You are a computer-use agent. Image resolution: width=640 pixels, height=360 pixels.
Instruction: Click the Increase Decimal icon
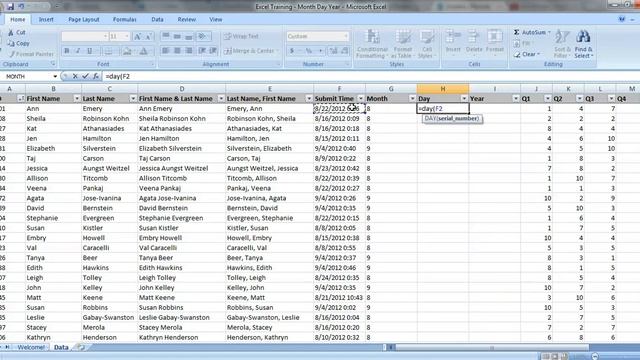pos(333,51)
